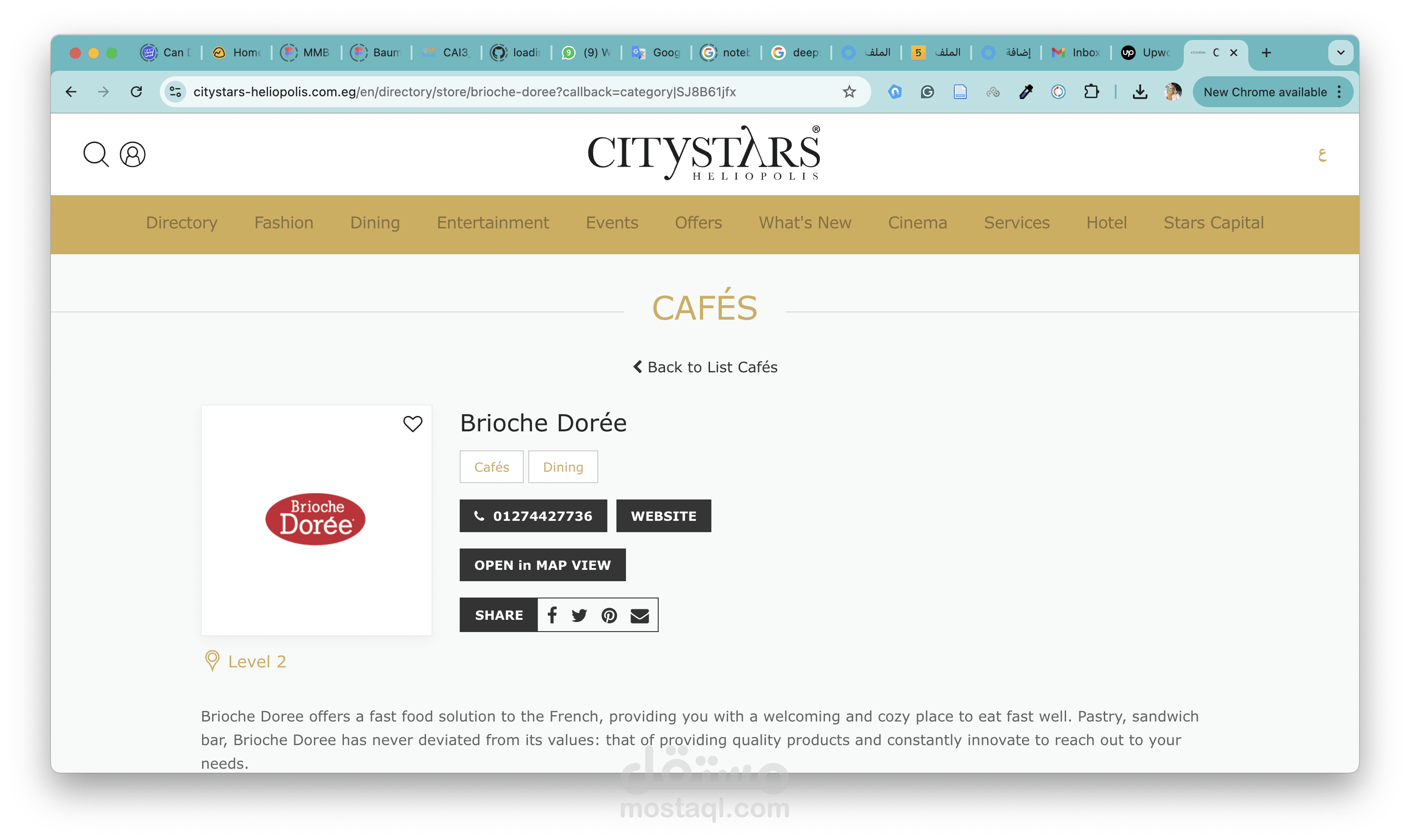Viewport: 1410px width, 840px height.
Task: Open the Offers menu
Action: [698, 223]
